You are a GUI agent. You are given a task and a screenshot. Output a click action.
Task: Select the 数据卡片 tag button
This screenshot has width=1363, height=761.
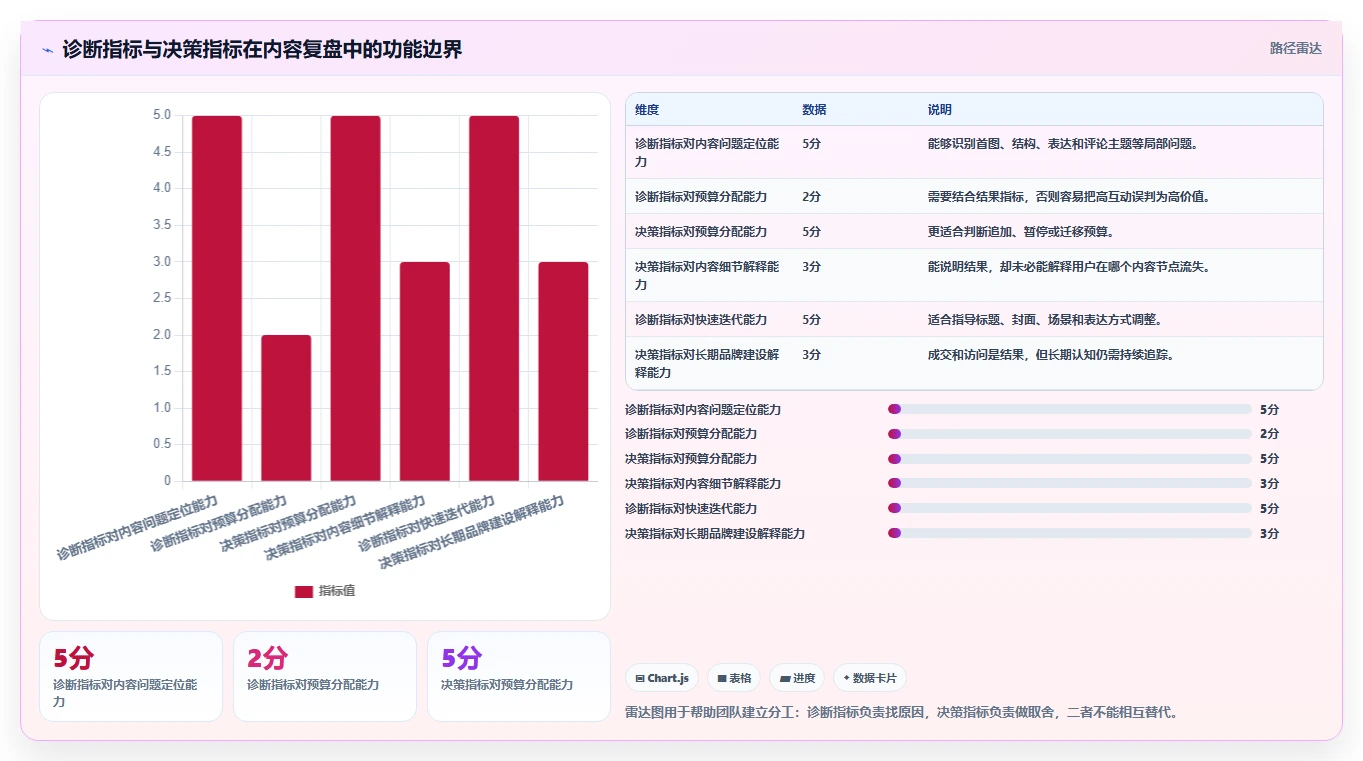pyautogui.click(x=870, y=678)
